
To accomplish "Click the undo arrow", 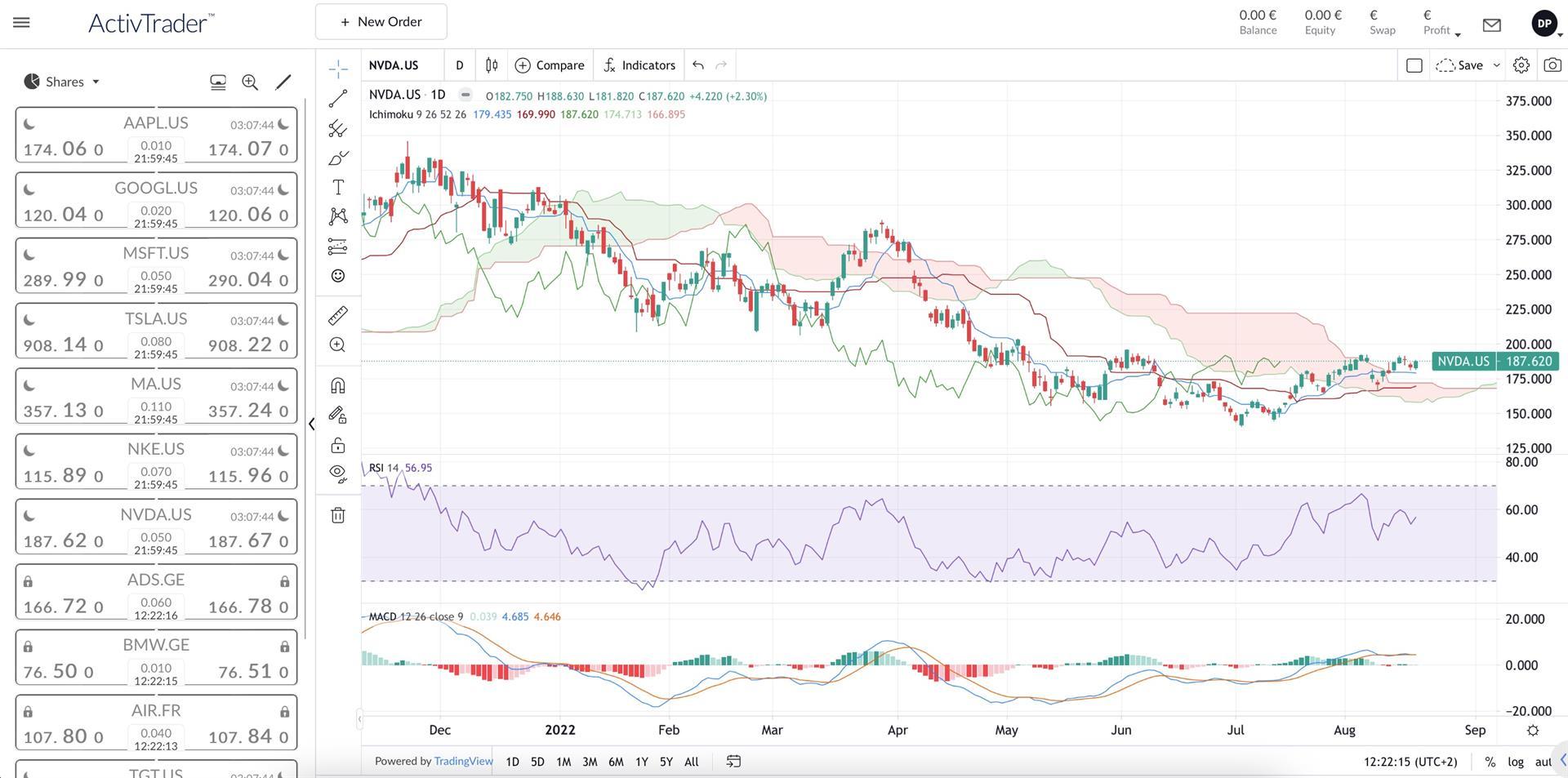I will 698,65.
